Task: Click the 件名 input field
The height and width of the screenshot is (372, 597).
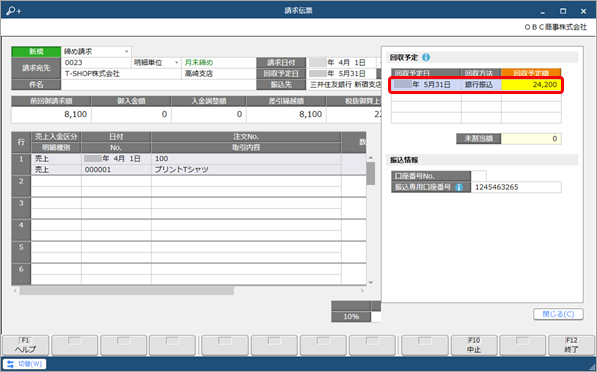Action: (x=158, y=85)
